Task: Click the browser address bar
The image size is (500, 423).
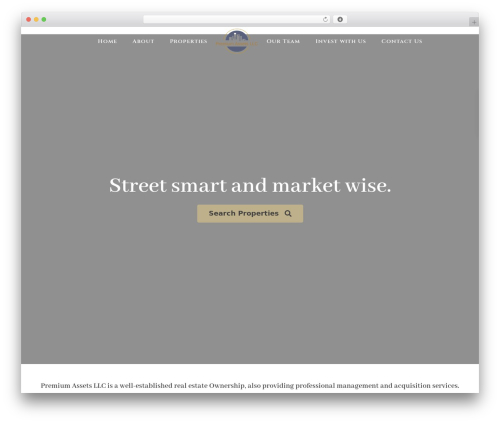Action: [237, 20]
